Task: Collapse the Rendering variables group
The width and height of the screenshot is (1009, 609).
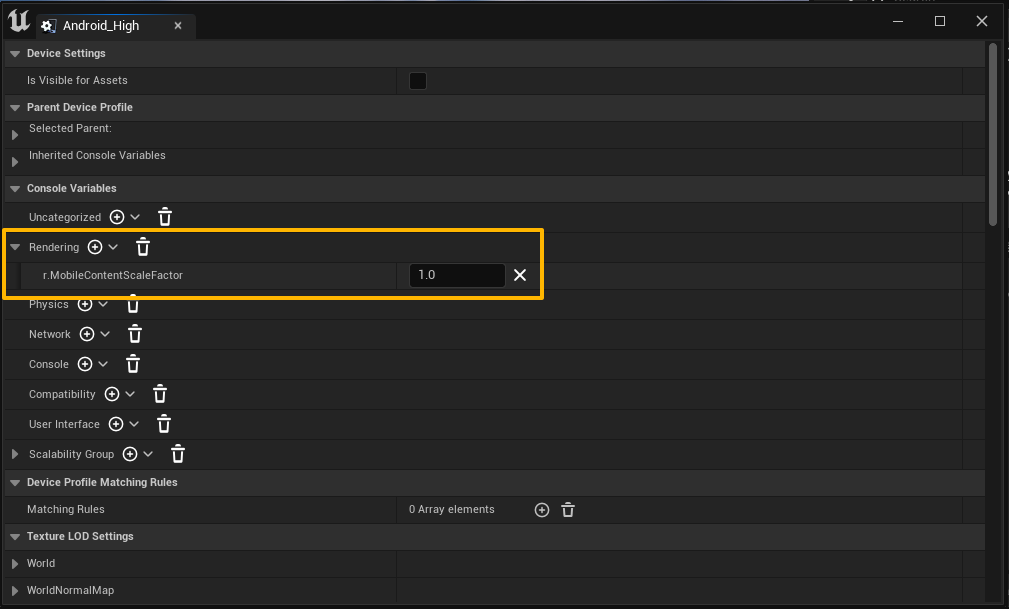Action: [x=15, y=247]
